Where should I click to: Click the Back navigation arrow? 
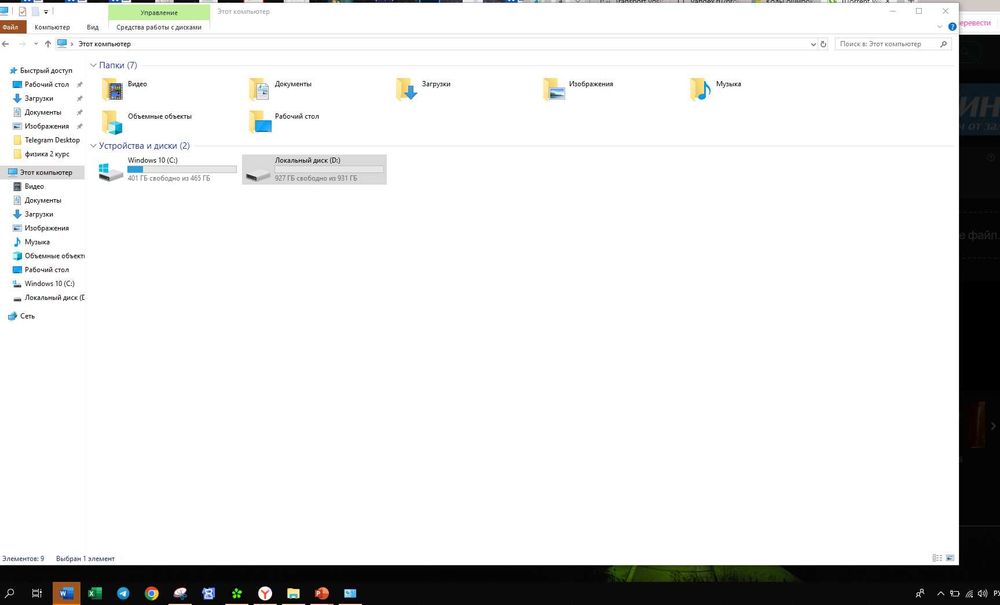6,44
